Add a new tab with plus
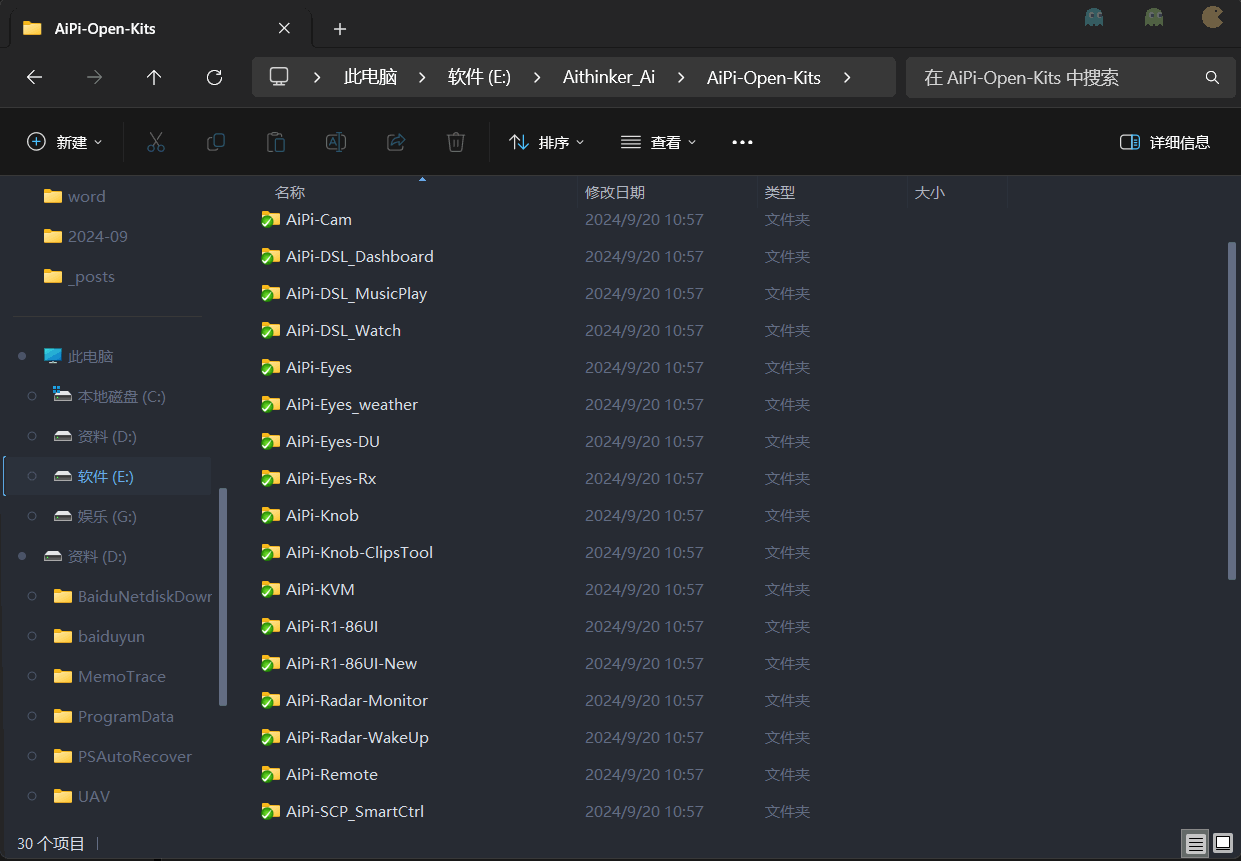1241x861 pixels. pyautogui.click(x=340, y=29)
